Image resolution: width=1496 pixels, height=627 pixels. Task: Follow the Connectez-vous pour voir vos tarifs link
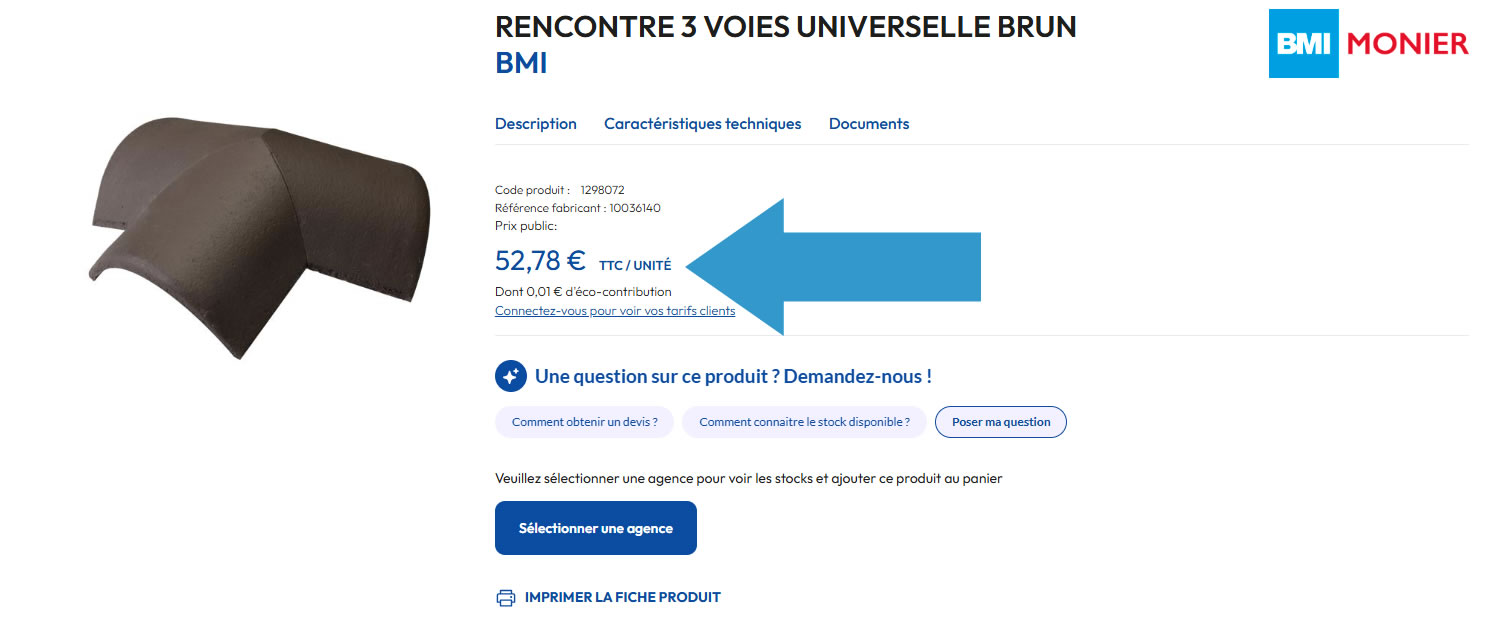coord(615,311)
